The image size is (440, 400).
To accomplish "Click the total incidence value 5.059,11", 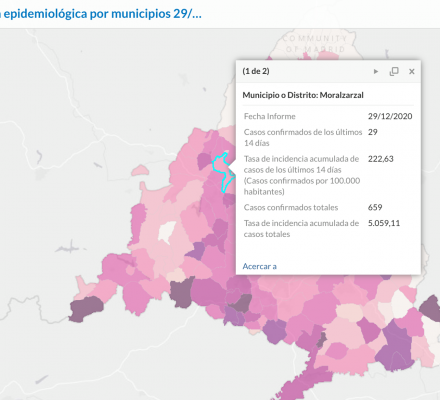I will tap(384, 223).
